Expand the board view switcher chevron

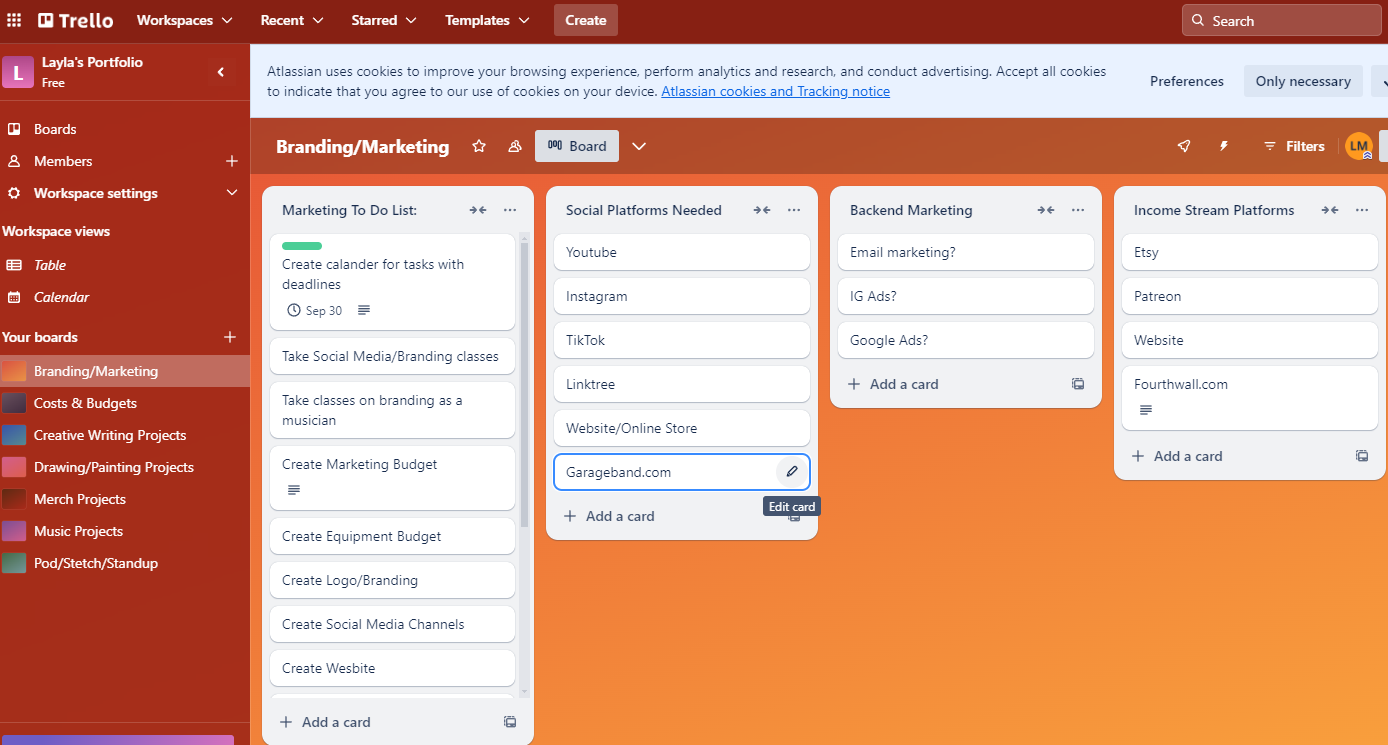pyautogui.click(x=639, y=146)
